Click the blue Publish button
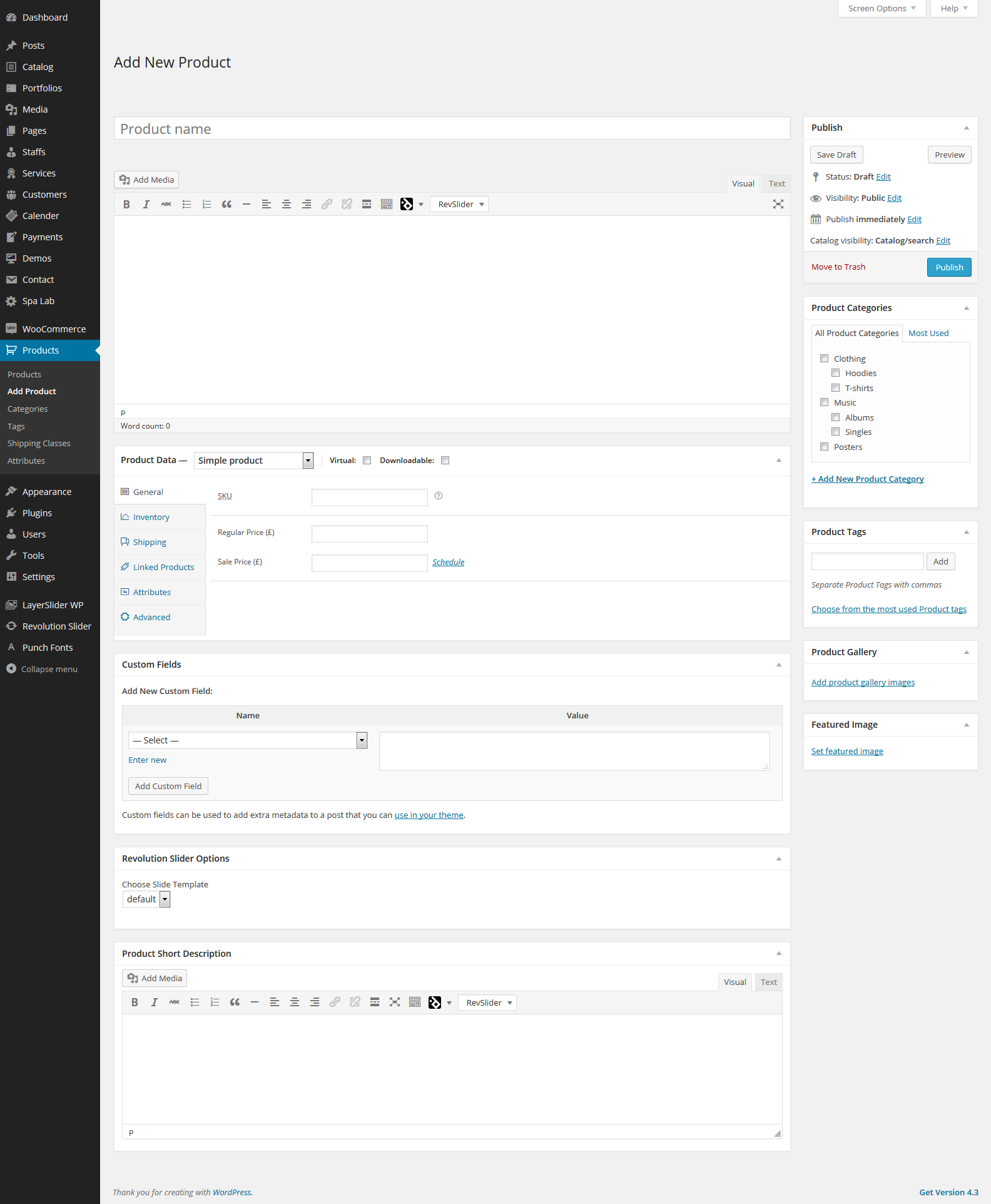This screenshot has height=1204, width=991. click(948, 268)
